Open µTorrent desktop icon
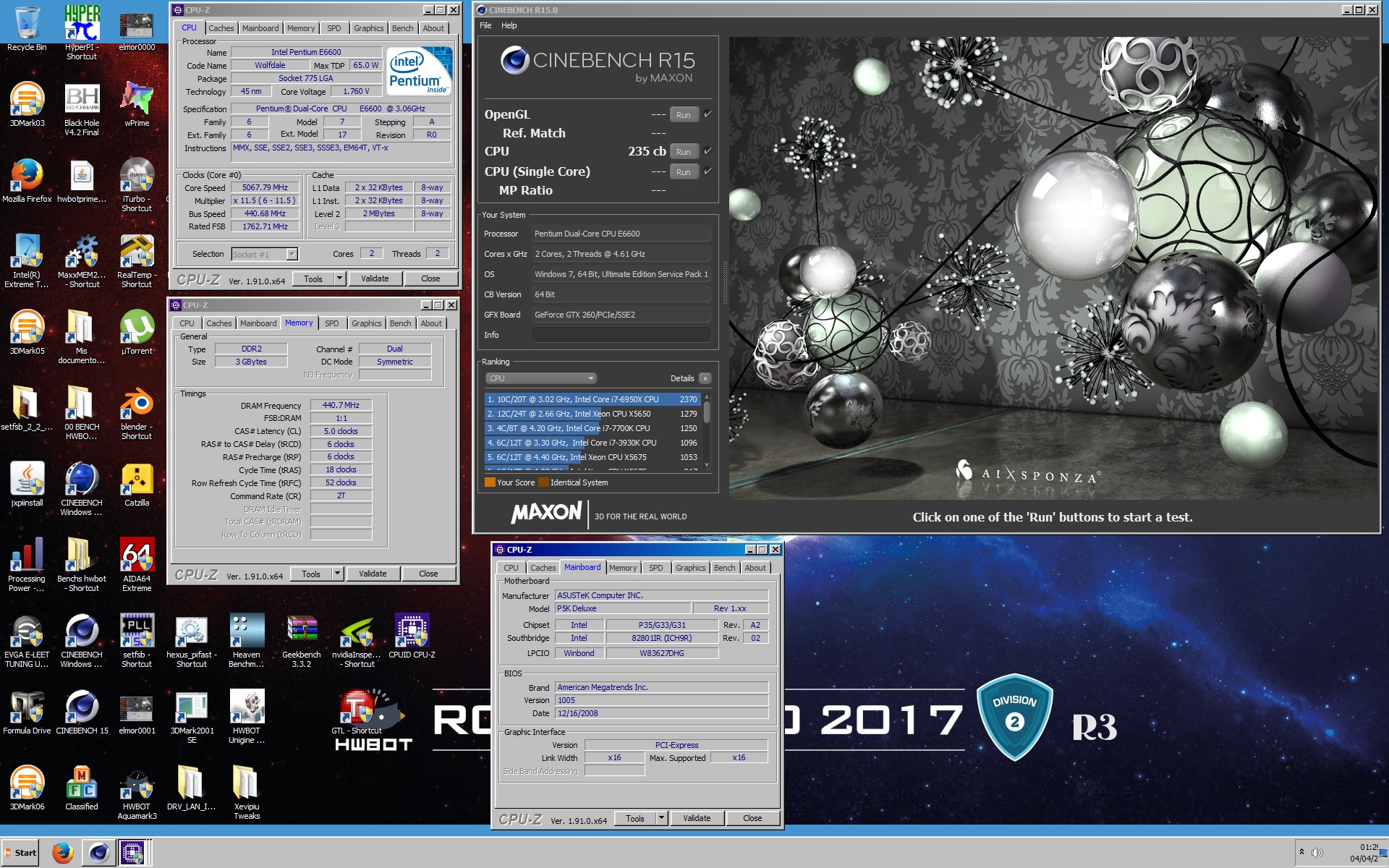The height and width of the screenshot is (868, 1389). [137, 333]
